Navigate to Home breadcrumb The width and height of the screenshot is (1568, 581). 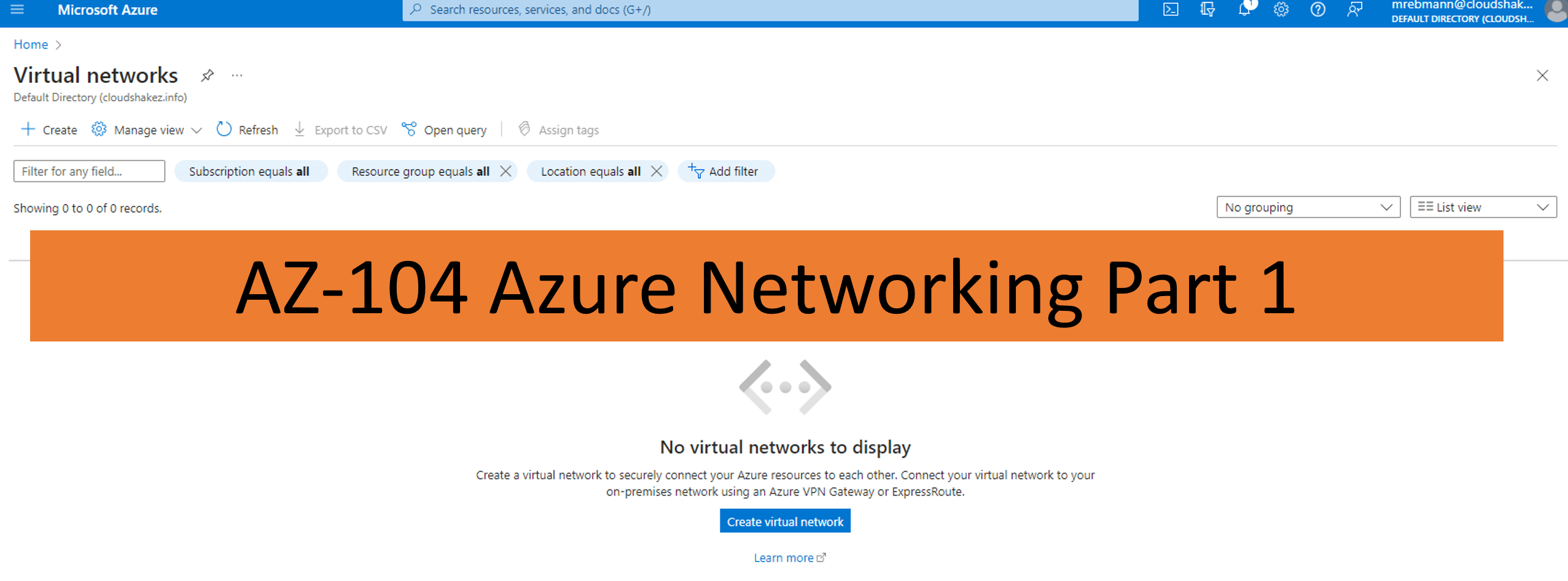(31, 44)
